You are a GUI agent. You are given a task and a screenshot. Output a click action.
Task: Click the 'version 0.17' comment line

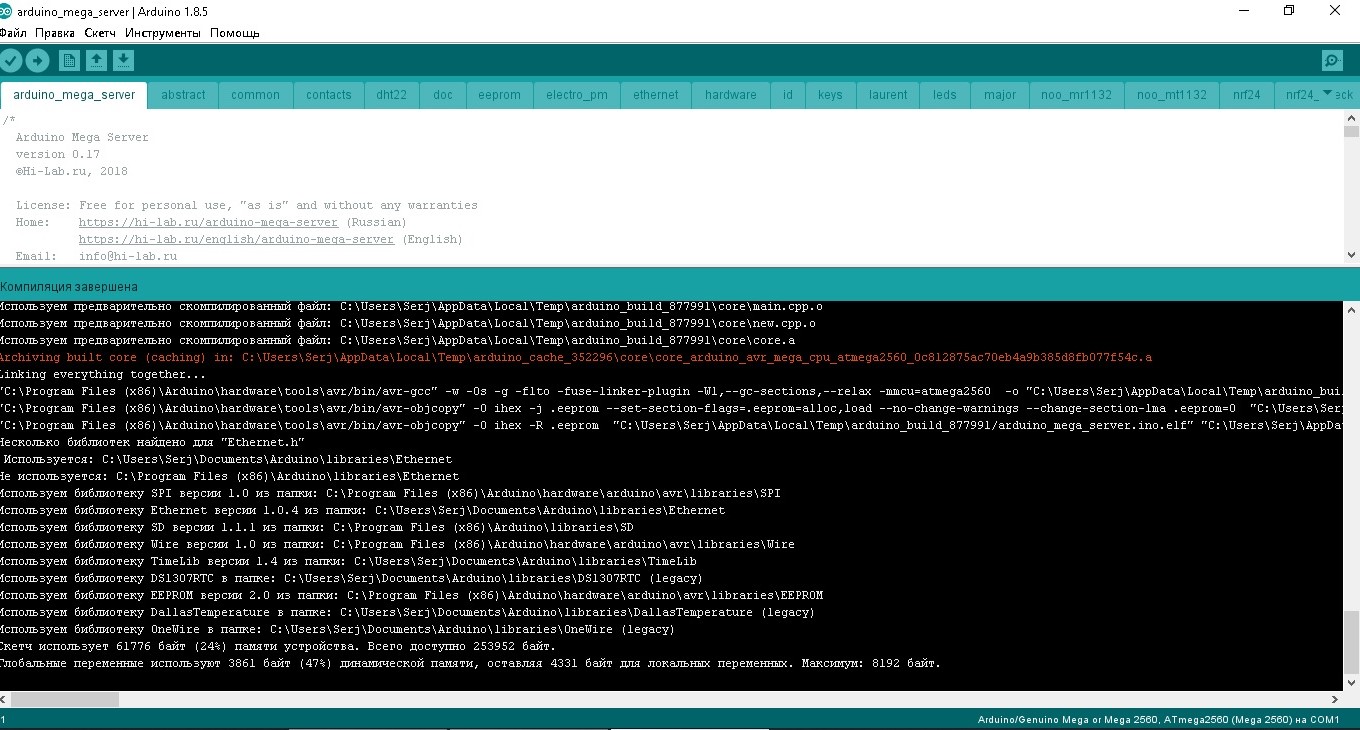[58, 154]
